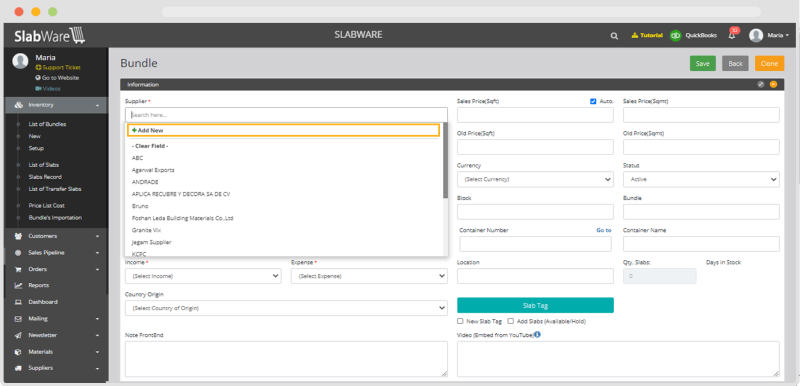Click the gray Back button
800x386 pixels.
[x=735, y=63]
